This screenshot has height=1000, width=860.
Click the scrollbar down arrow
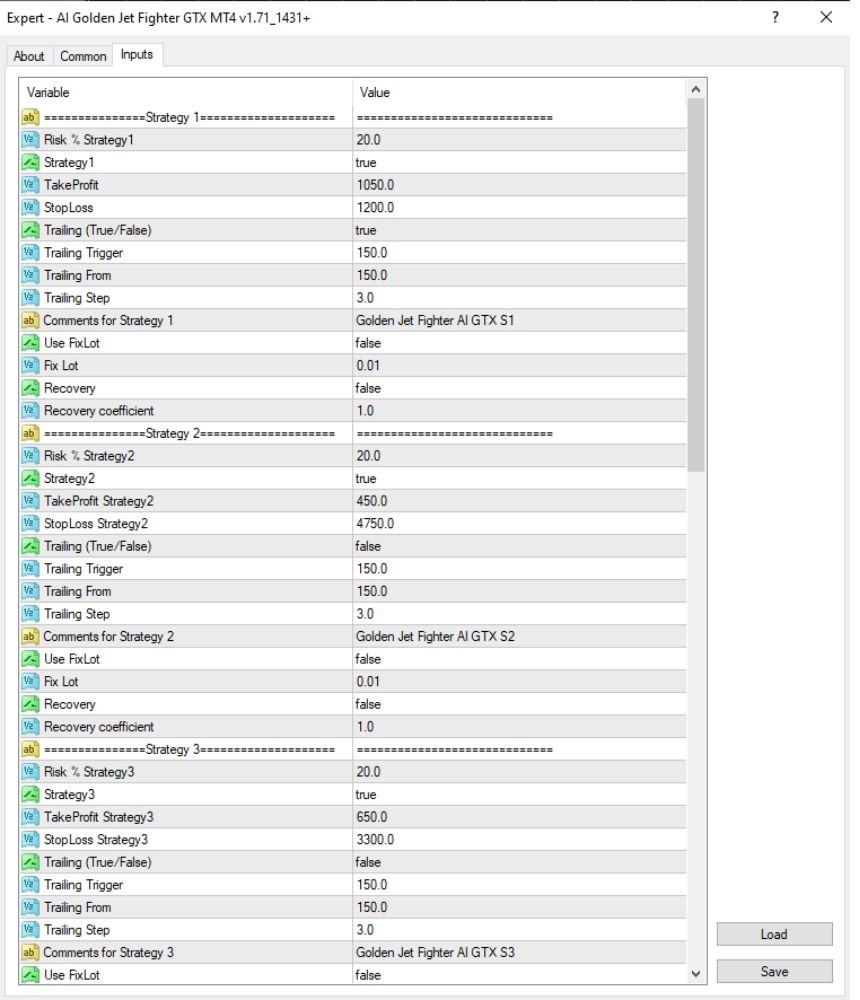tap(695, 974)
